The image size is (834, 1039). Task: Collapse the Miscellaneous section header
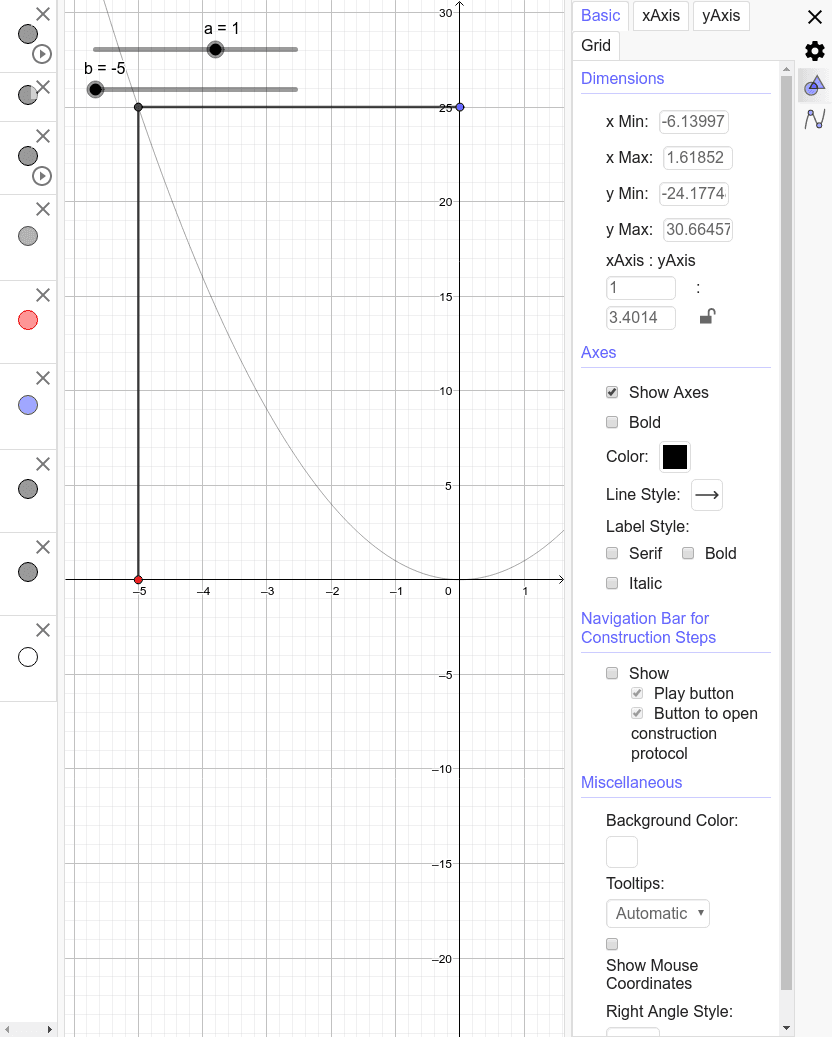click(631, 783)
